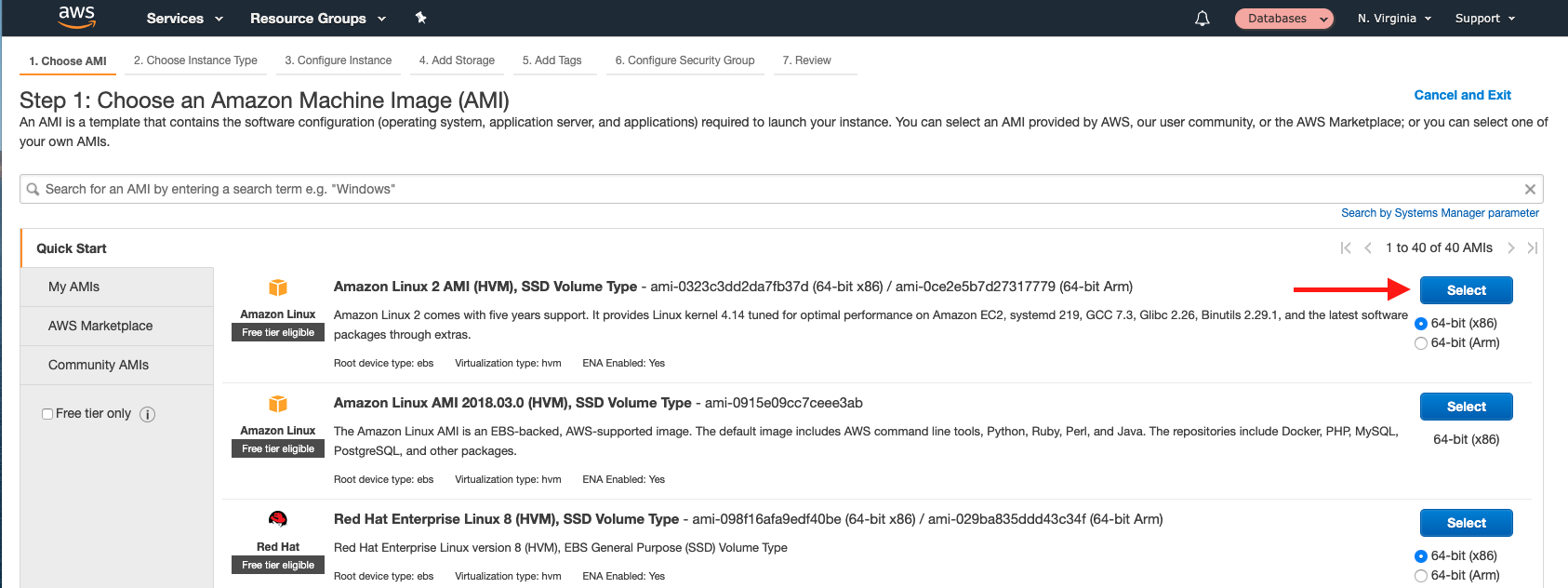Go to previous page of AMIs
The image size is (1568, 588).
(x=1368, y=247)
